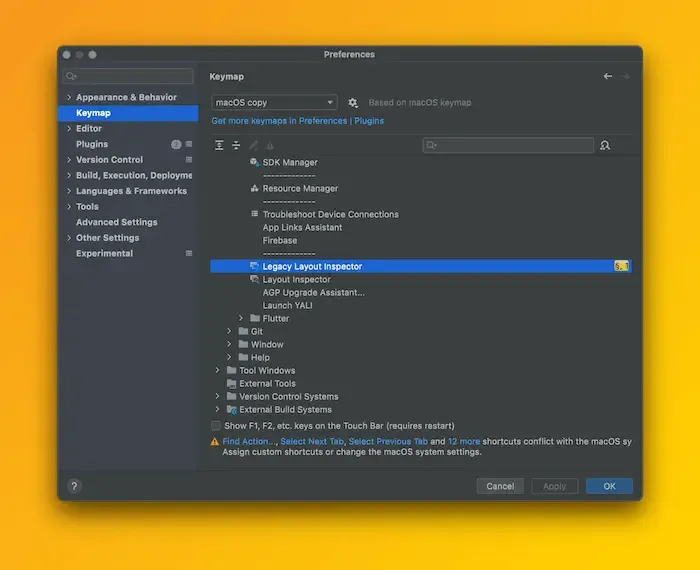The image size is (700, 570).
Task: Expand Appearance & Behavior settings section
Action: [x=69, y=98]
